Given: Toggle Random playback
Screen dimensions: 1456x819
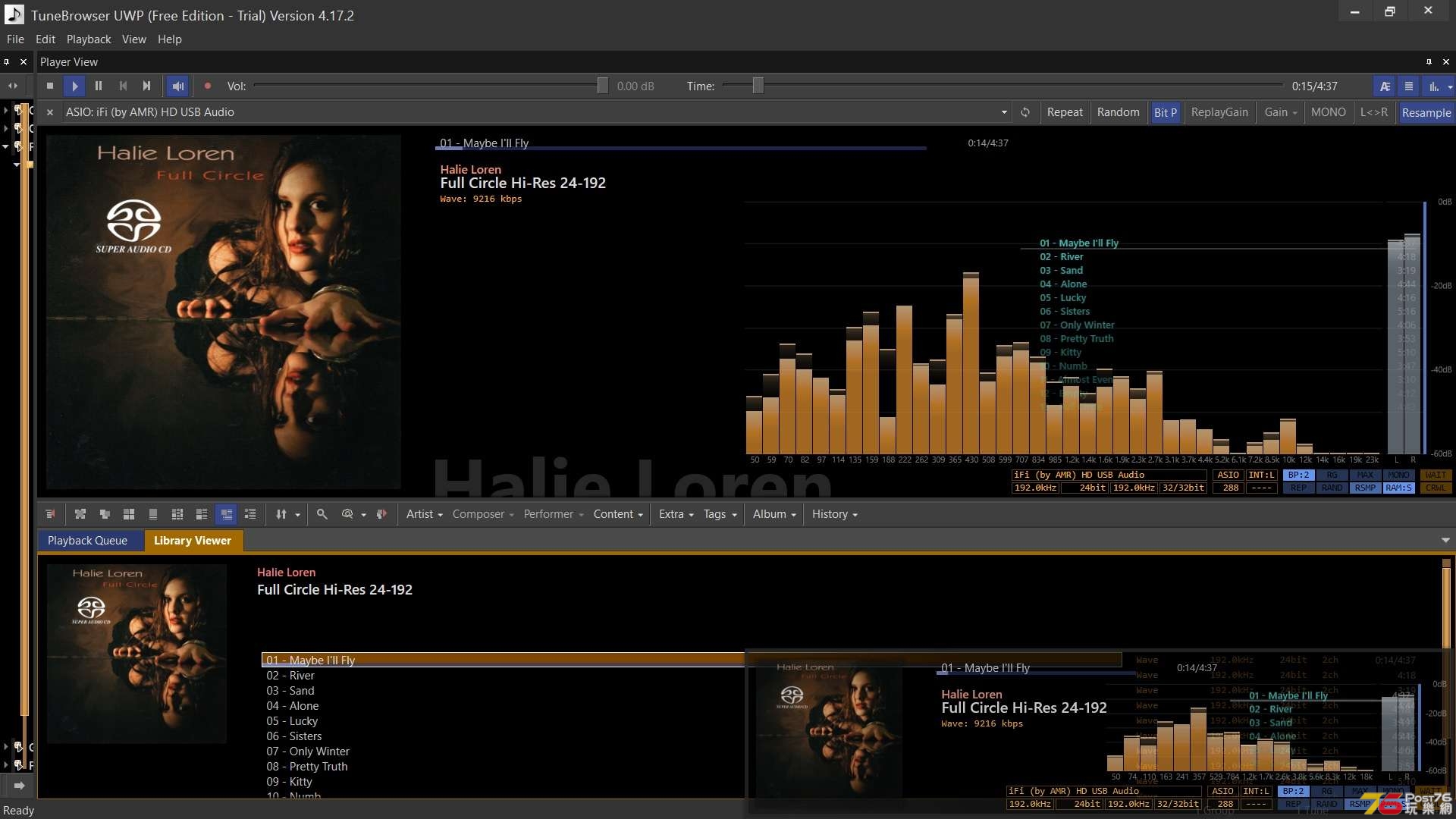Looking at the screenshot, I should pyautogui.click(x=1118, y=112).
